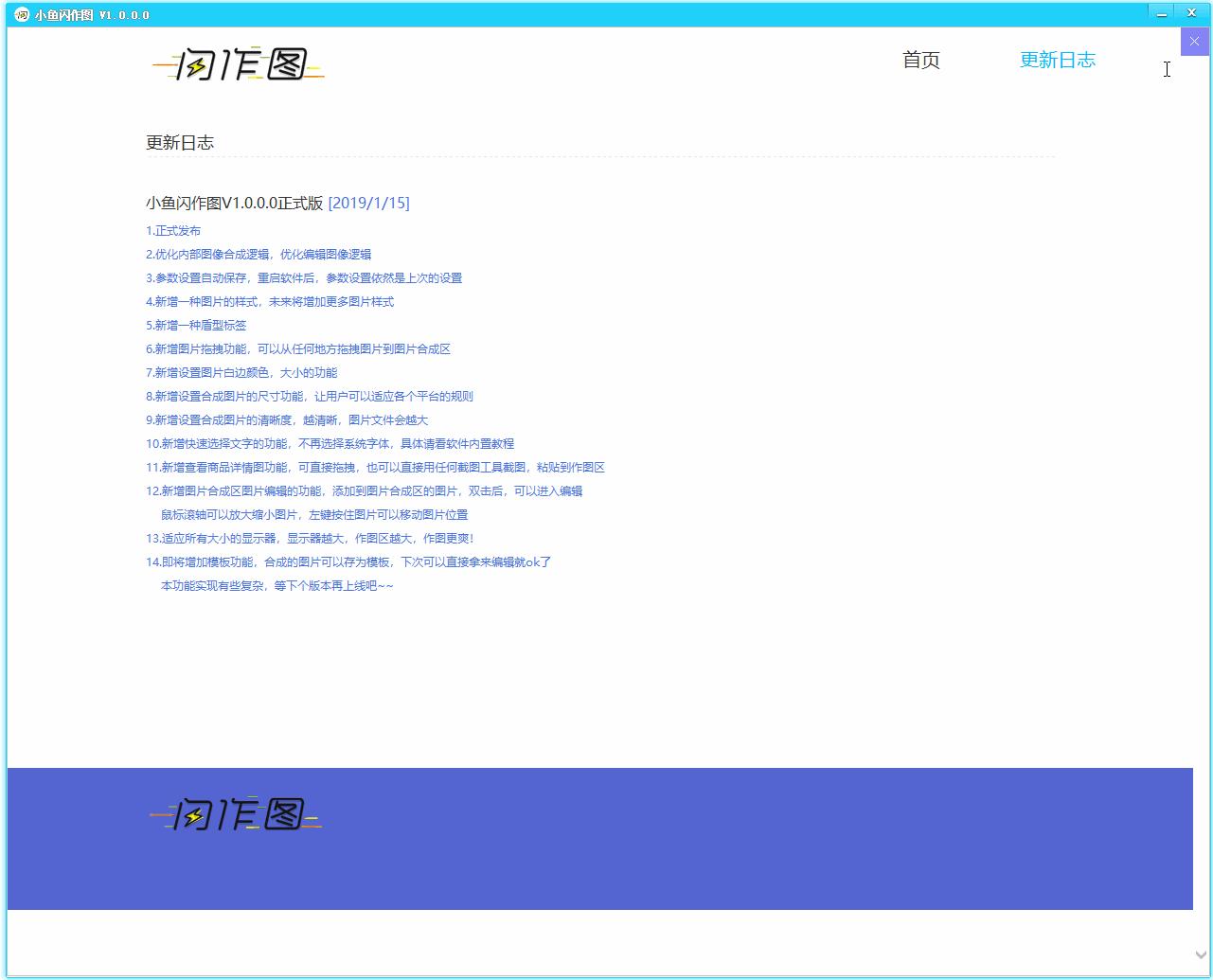Viewport: 1213px width, 980px height.
Task: Click the 闪作图 logo in the header
Action: click(239, 64)
